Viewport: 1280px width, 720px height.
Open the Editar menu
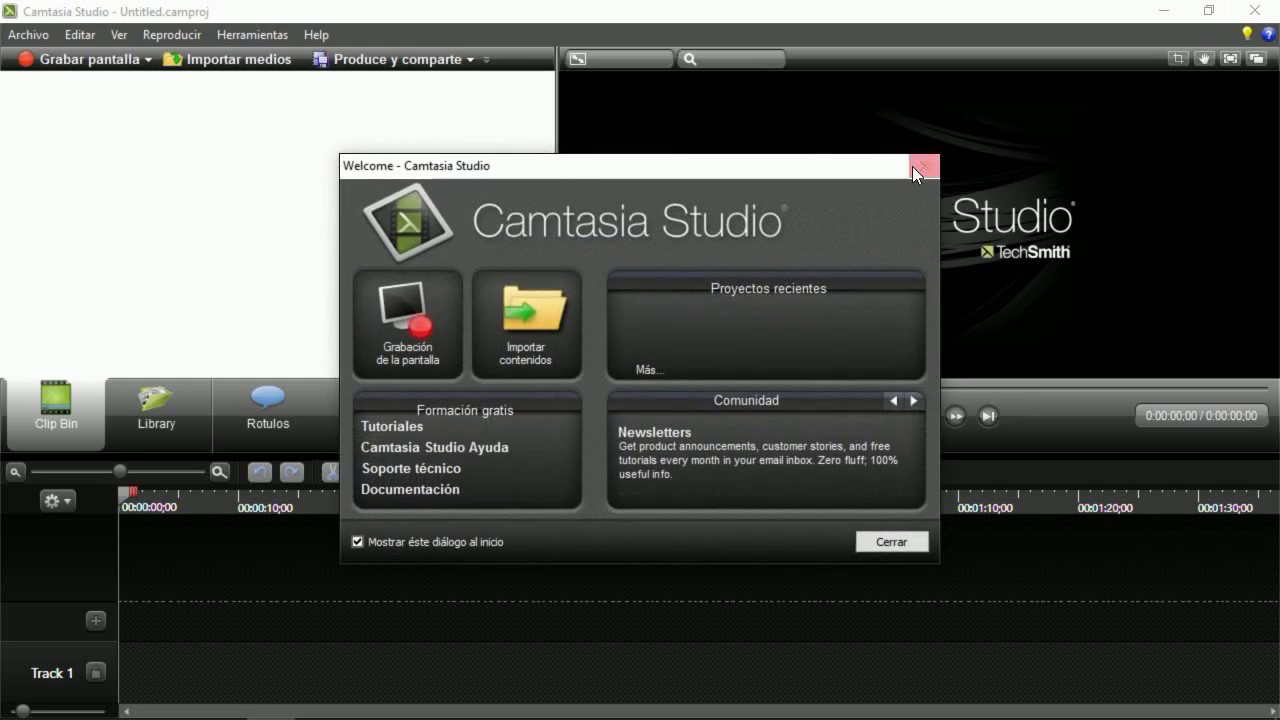tap(80, 35)
